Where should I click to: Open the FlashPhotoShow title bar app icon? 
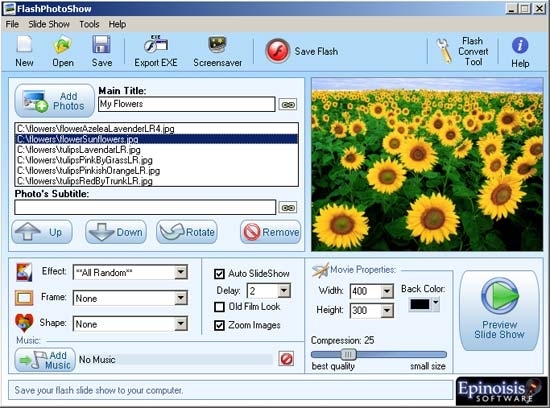(x=9, y=8)
